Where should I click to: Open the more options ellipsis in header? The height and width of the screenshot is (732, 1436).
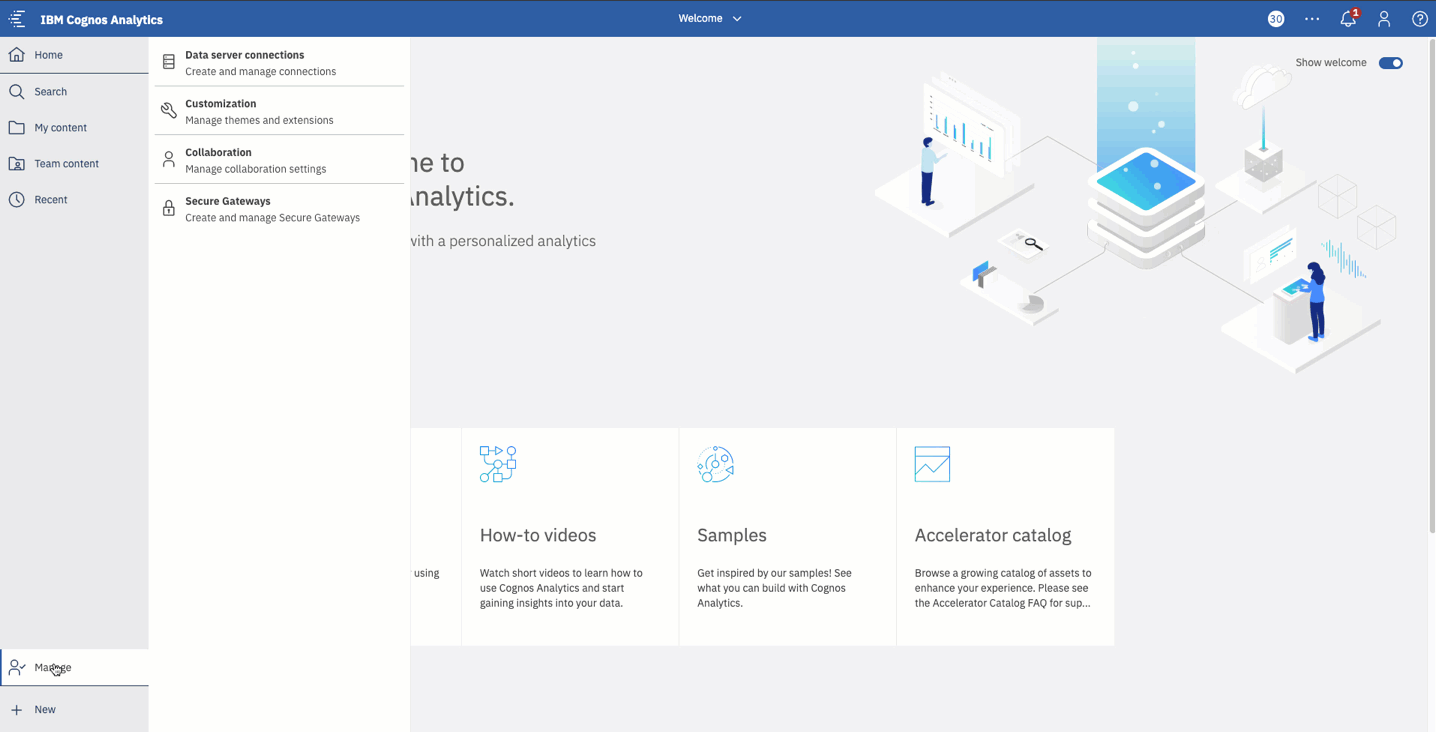pos(1312,19)
